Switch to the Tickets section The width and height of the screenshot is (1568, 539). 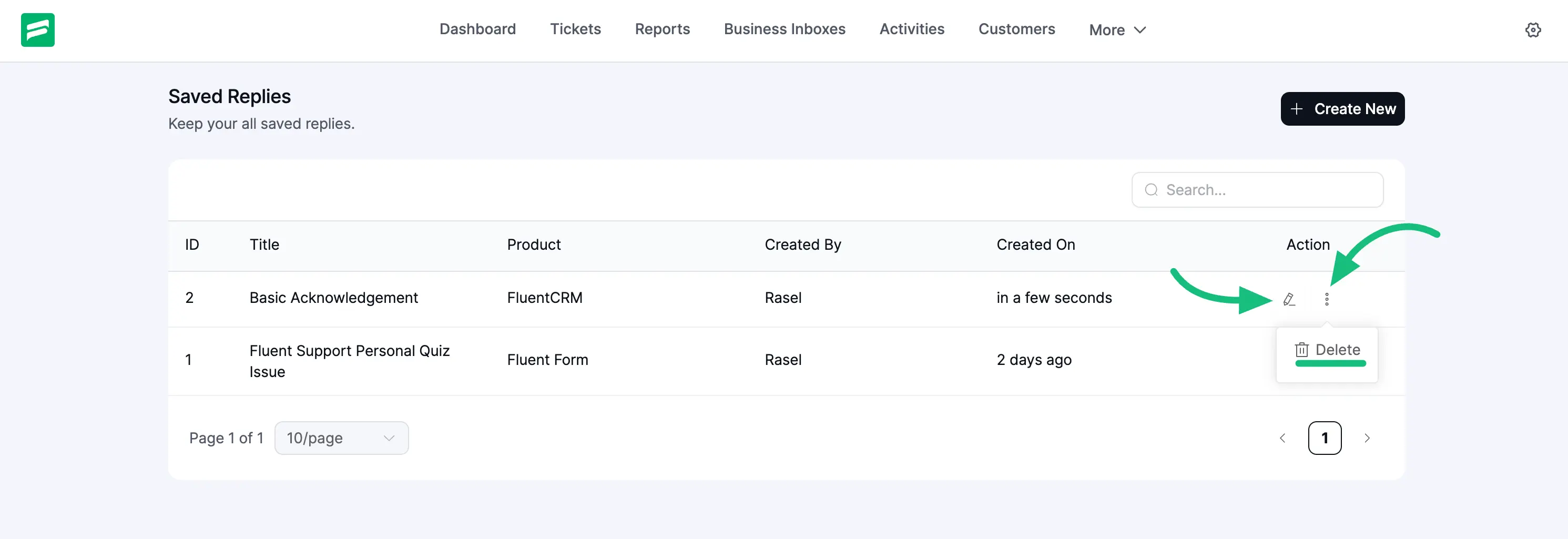(575, 29)
